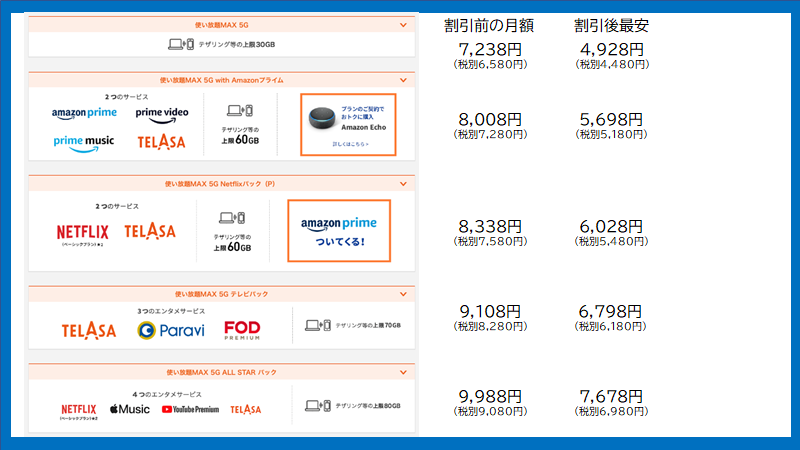Select the 使い放題MAX 5G Netflixパック (P) title
800x450 pixels.
(220, 184)
